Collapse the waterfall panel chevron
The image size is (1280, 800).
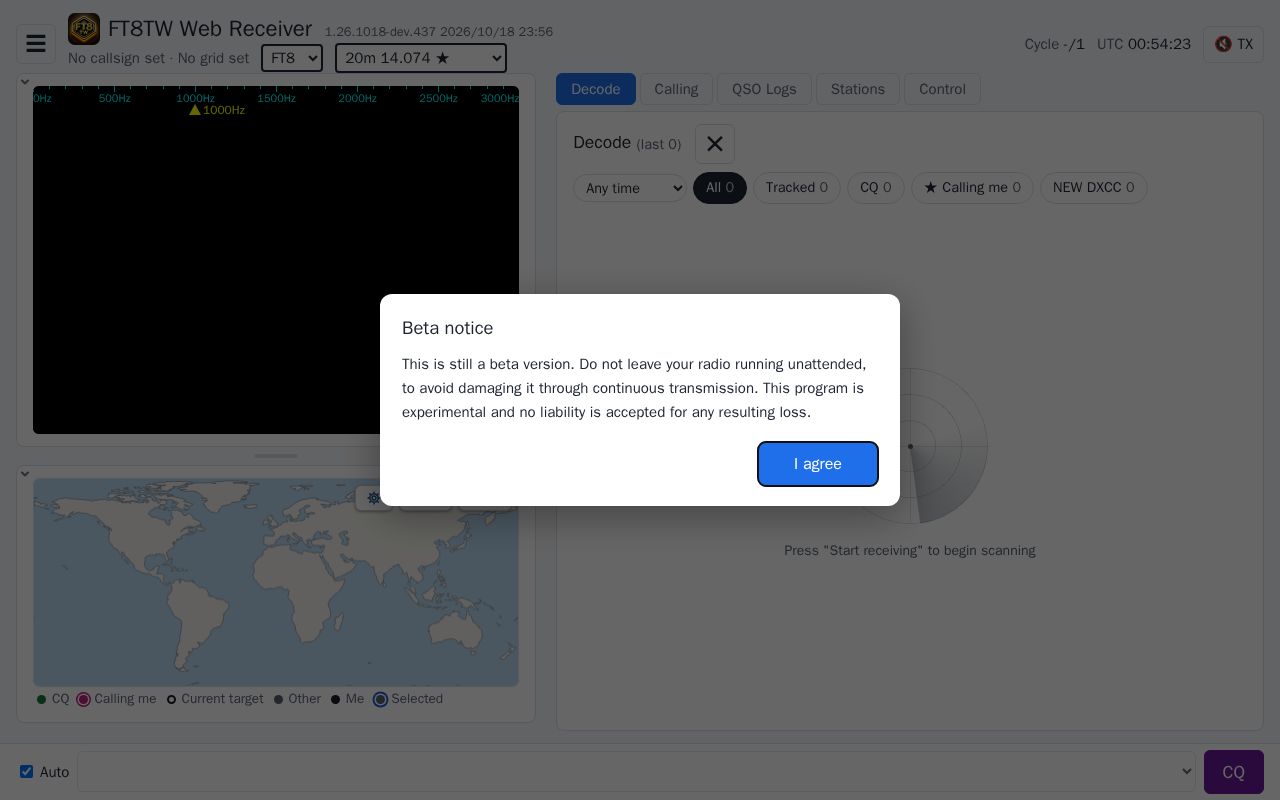pos(25,82)
